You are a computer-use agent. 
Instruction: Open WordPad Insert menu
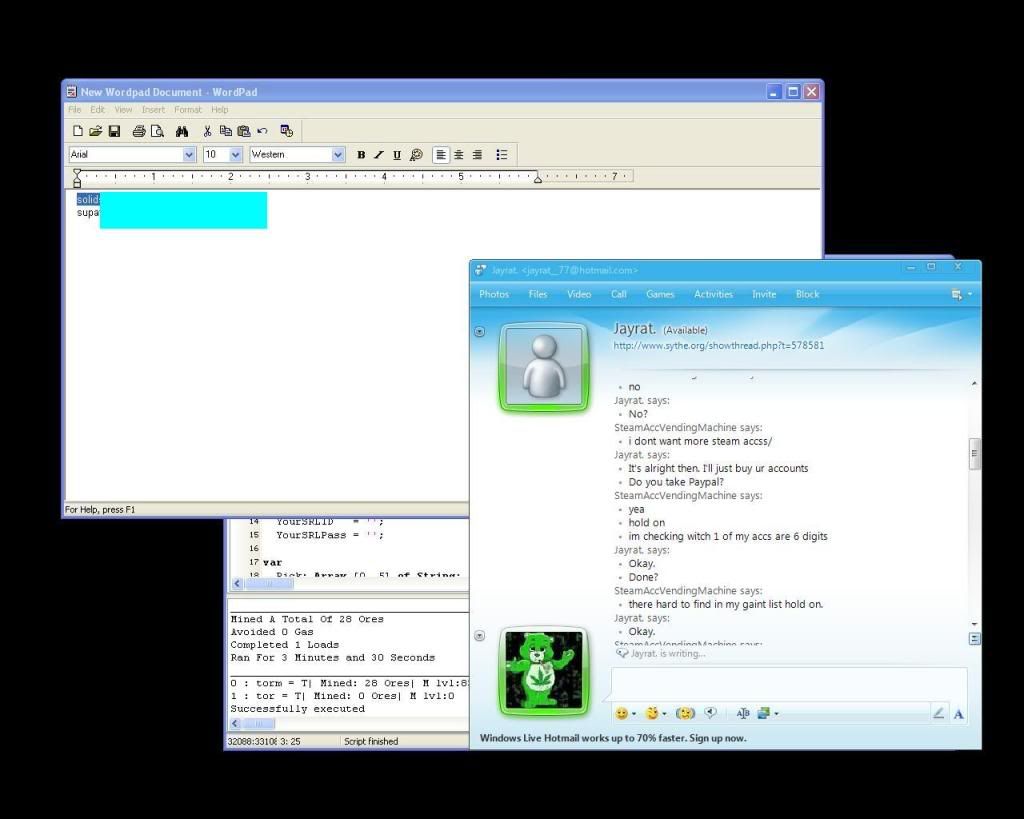point(153,110)
